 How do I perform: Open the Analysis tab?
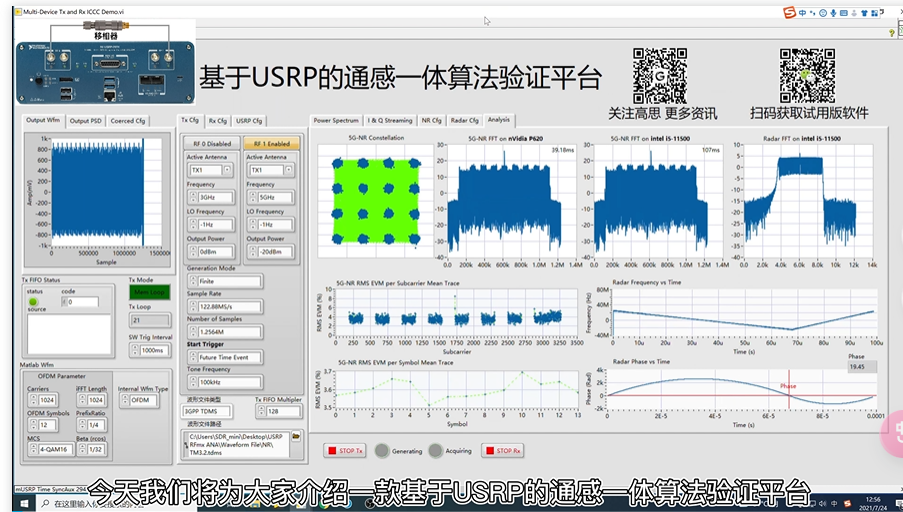click(x=499, y=120)
